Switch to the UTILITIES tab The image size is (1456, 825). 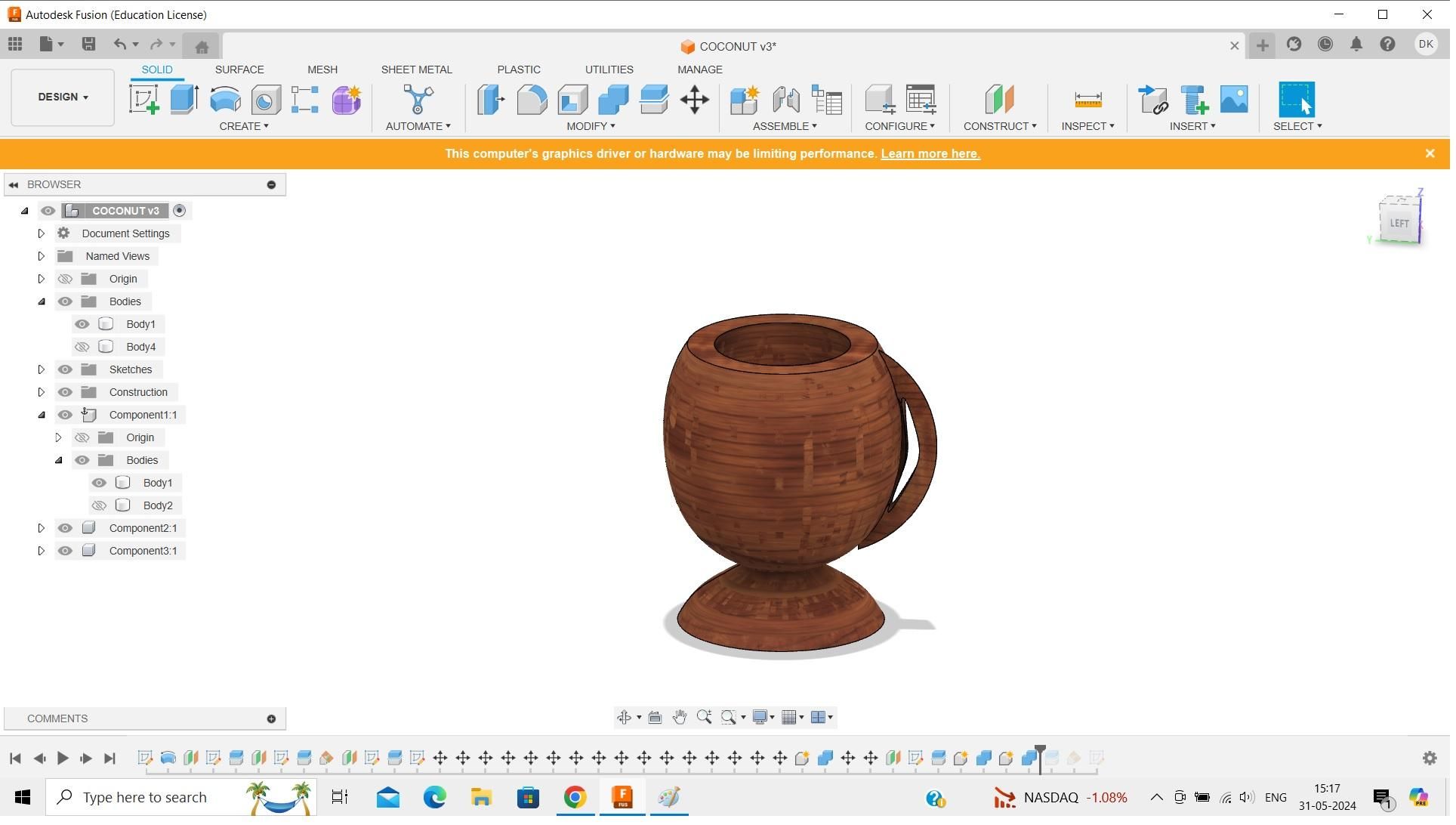[609, 70]
